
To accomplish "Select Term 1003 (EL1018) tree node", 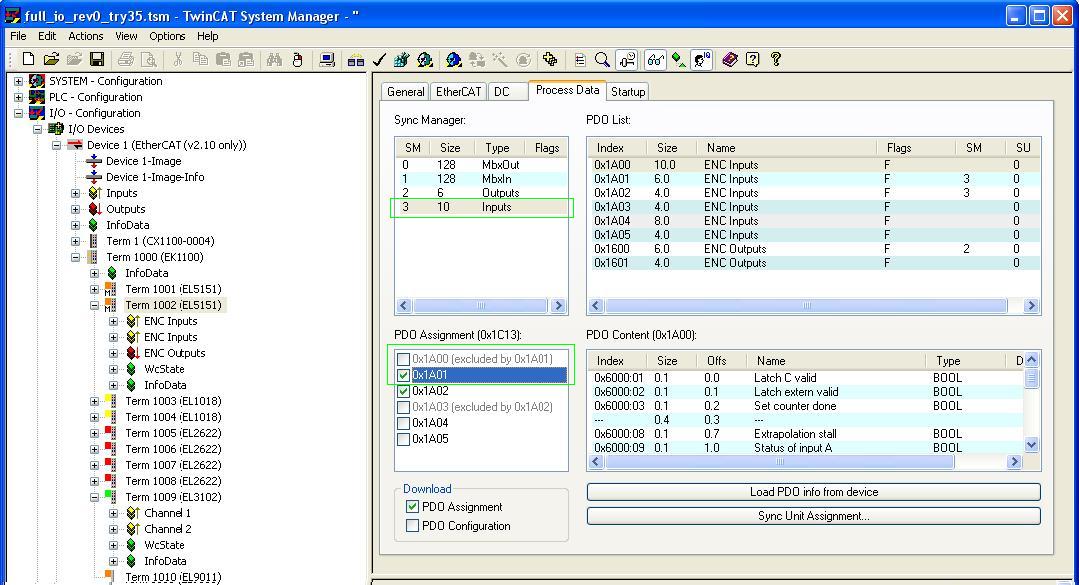I will (173, 401).
